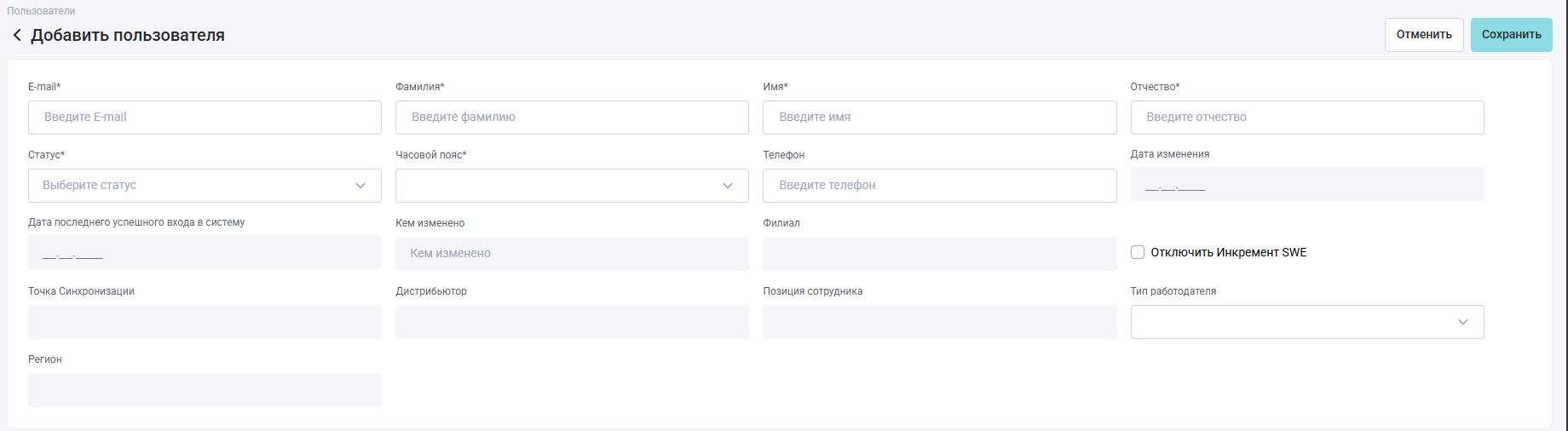Click the last successful login date field

click(205, 253)
